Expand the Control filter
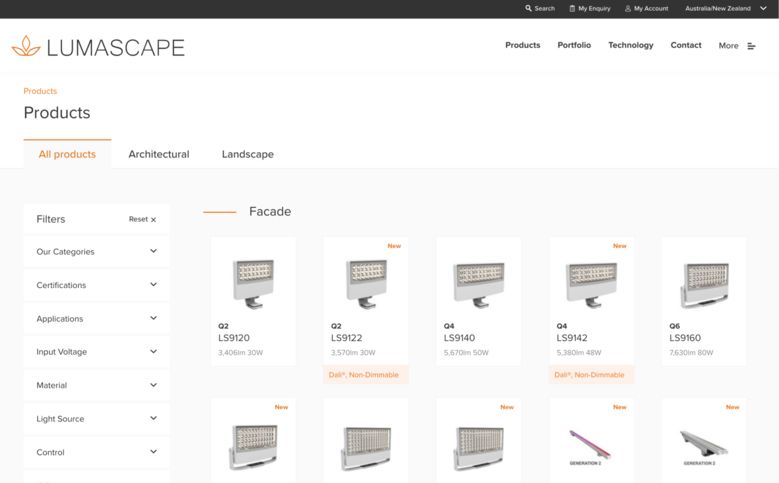The image size is (779, 483). pyautogui.click(x=96, y=452)
